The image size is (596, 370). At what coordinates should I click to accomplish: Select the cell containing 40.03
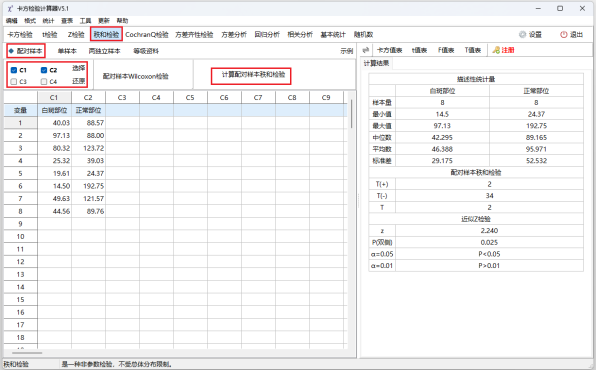(x=54, y=123)
